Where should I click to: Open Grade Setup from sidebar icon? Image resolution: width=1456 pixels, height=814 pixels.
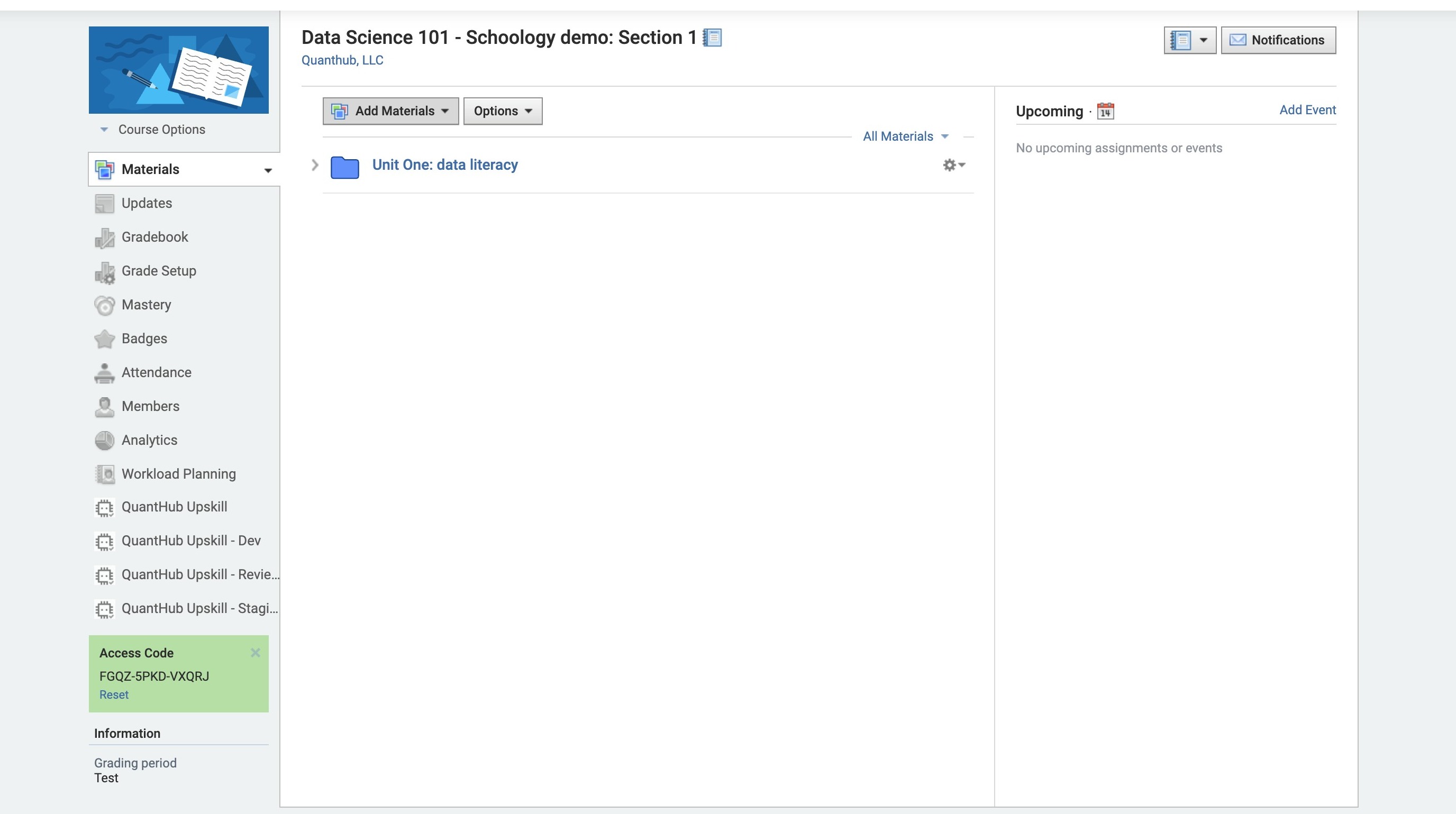point(105,272)
